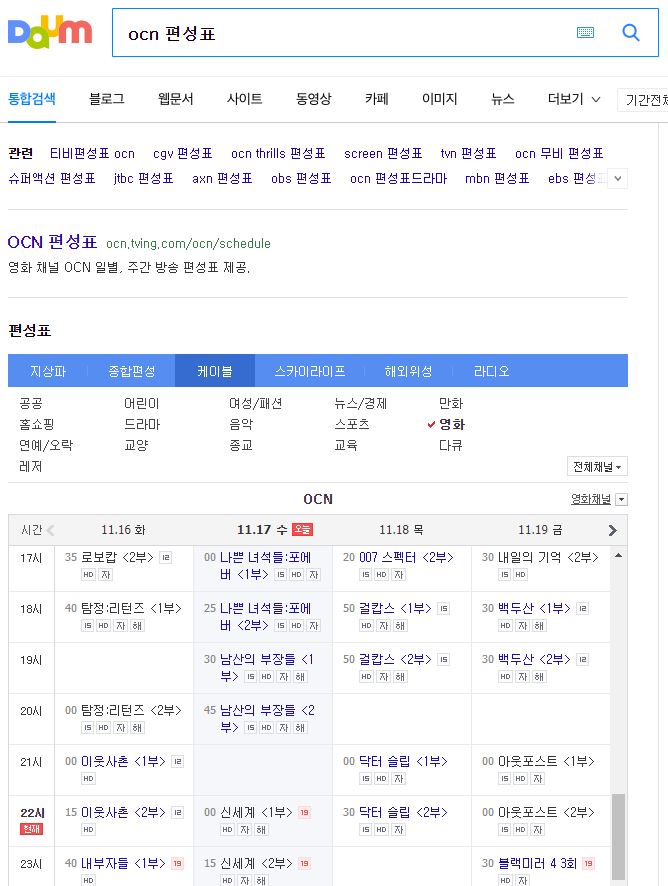Open program 내부자들 <1부>

pos(123,863)
